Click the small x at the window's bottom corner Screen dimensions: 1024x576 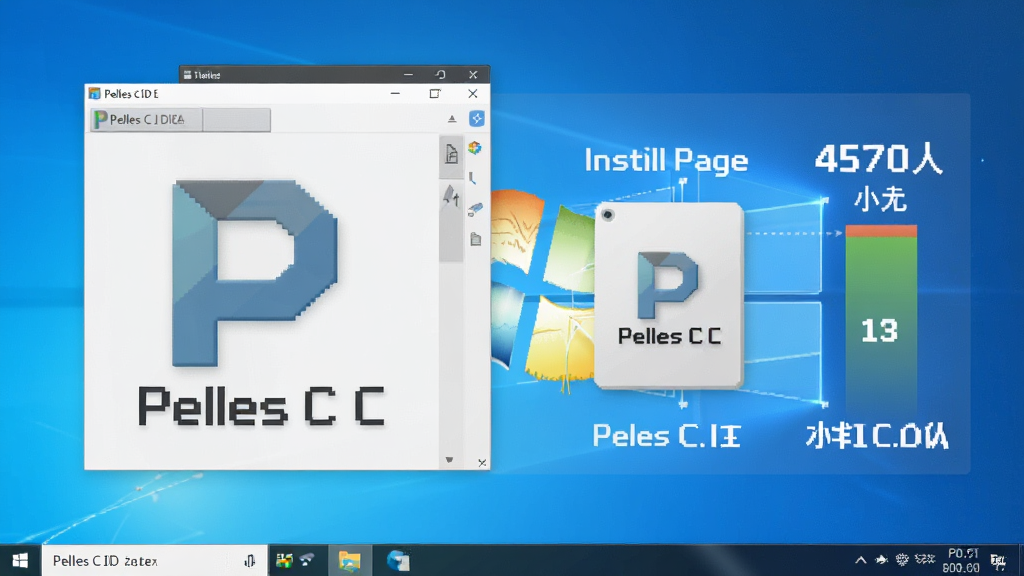(x=482, y=462)
